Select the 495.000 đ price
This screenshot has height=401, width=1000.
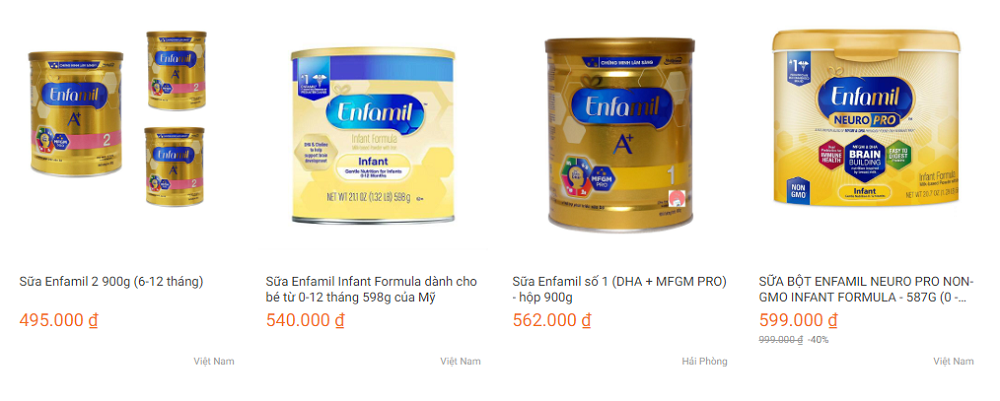tap(59, 320)
